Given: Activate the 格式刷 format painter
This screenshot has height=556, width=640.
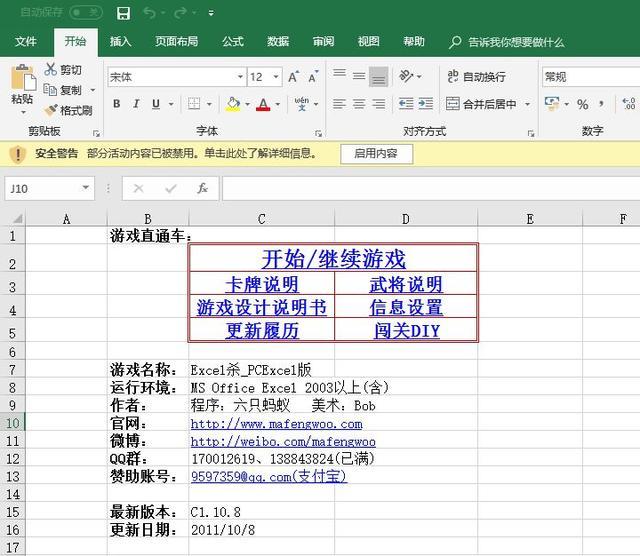Looking at the screenshot, I should click(x=68, y=110).
